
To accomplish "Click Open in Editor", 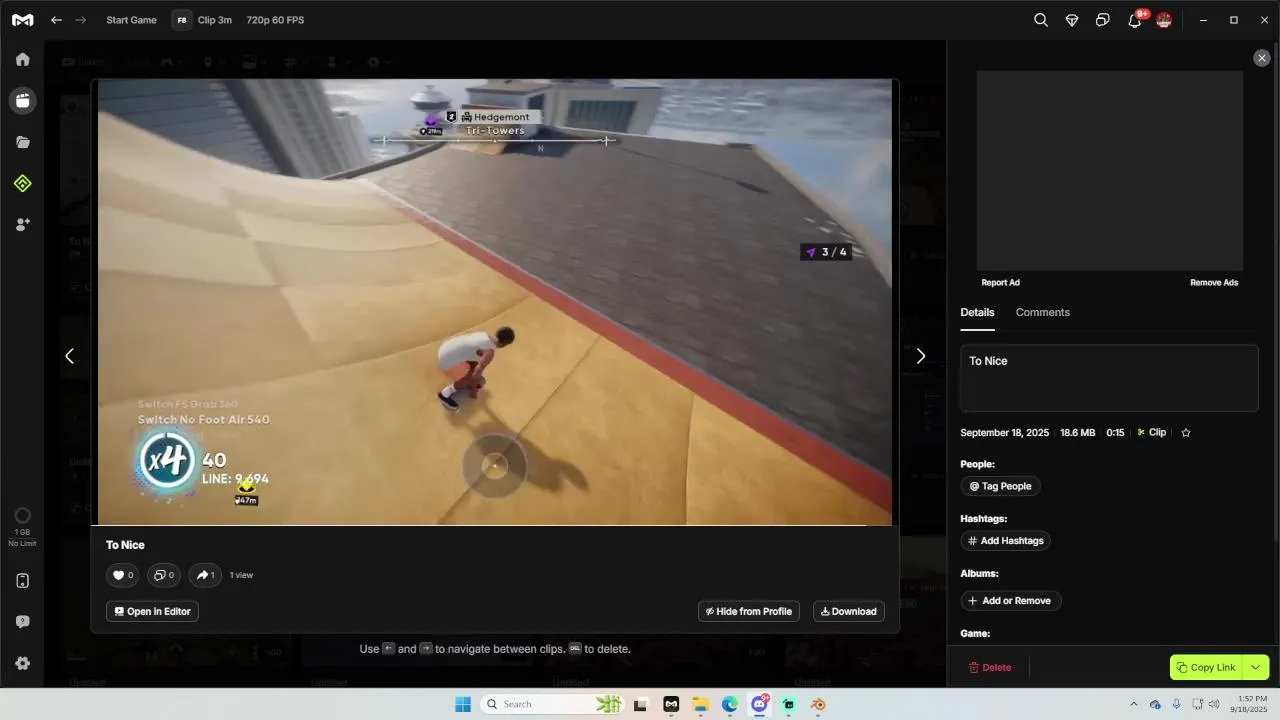I will (152, 611).
